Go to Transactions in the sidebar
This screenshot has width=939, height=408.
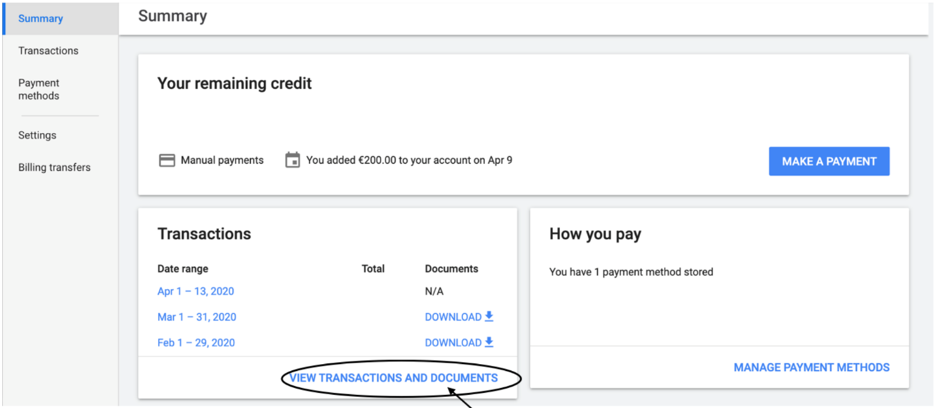(48, 51)
